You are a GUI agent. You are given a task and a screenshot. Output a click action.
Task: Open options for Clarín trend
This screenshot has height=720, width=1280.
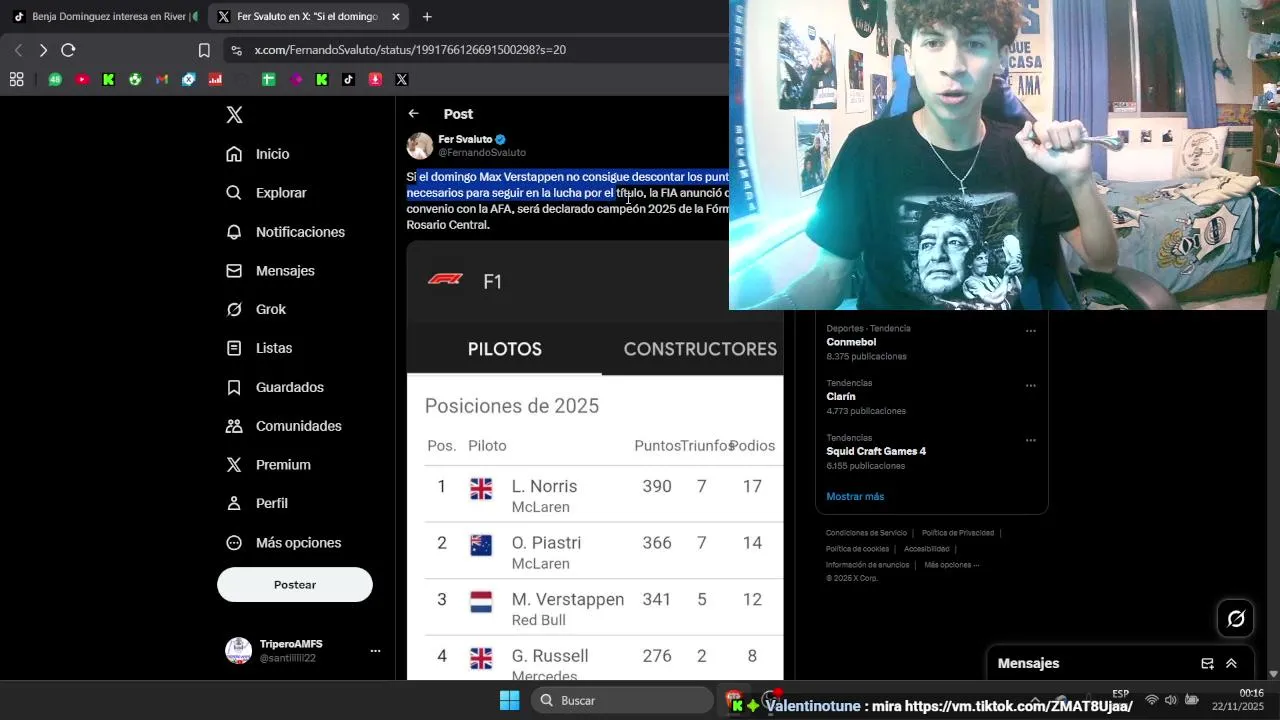pos(1031,385)
